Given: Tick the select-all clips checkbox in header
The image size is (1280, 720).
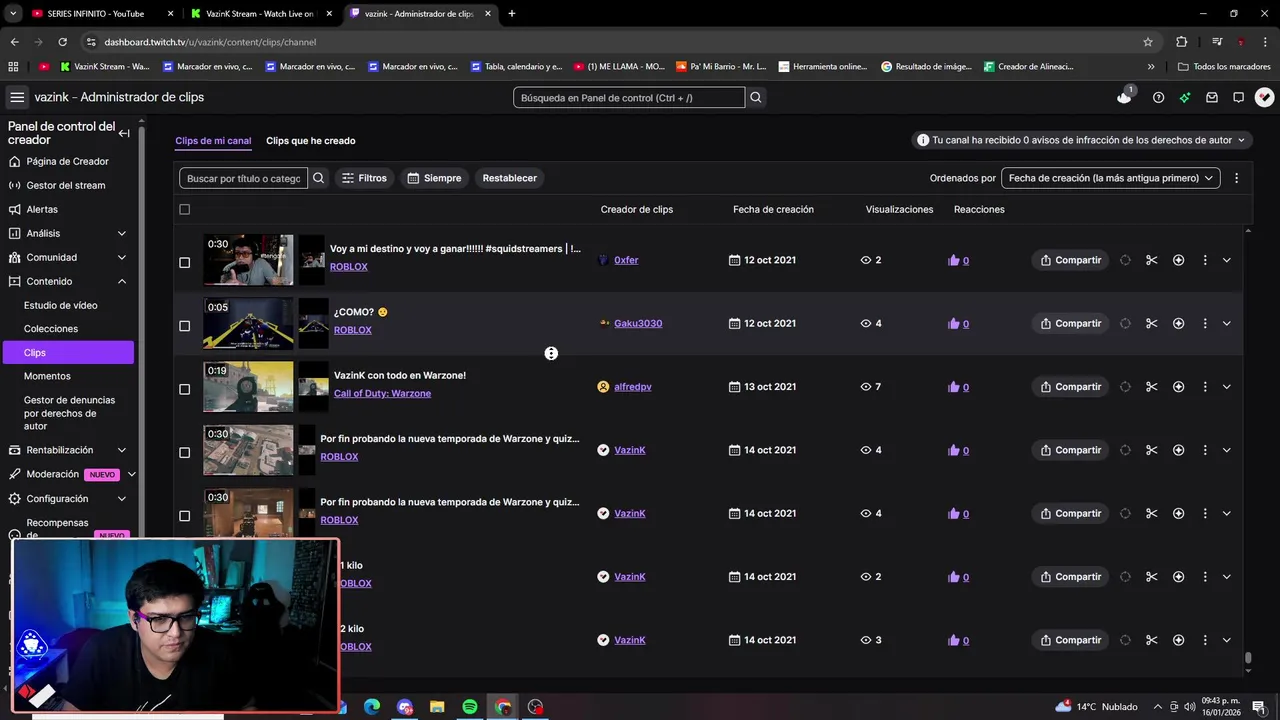Looking at the screenshot, I should click(184, 209).
